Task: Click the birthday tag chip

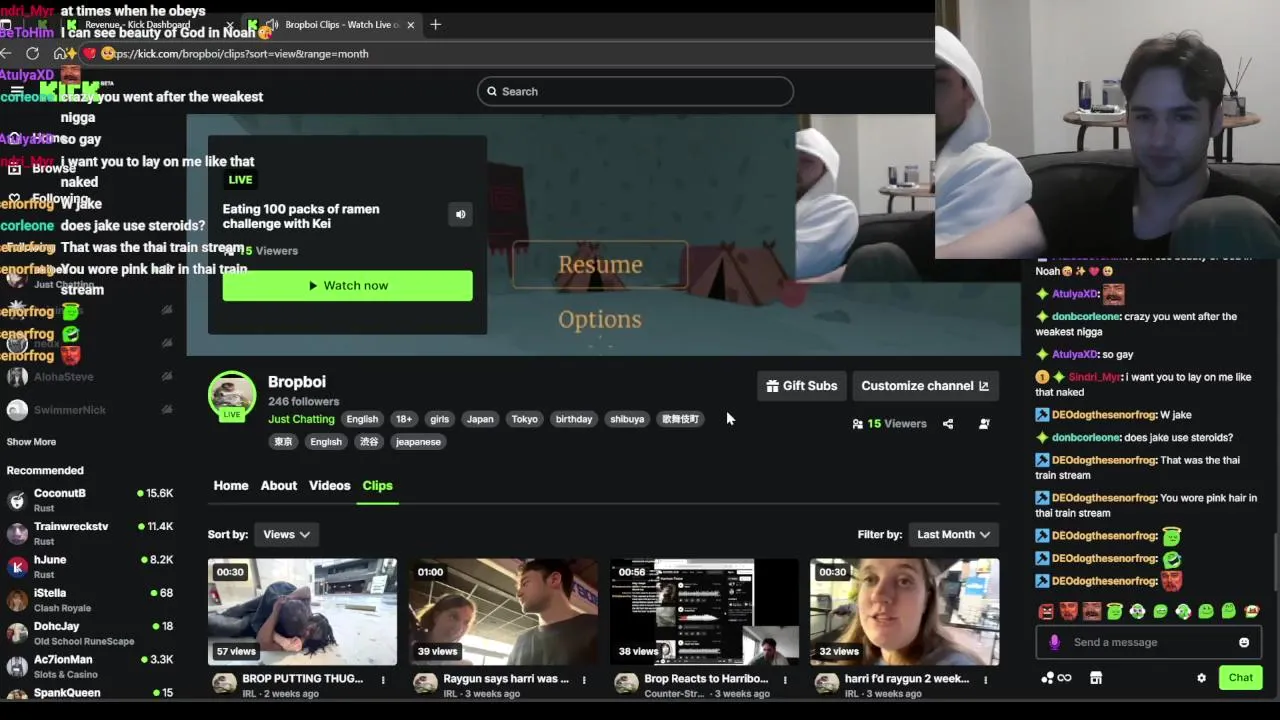Action: [x=574, y=419]
